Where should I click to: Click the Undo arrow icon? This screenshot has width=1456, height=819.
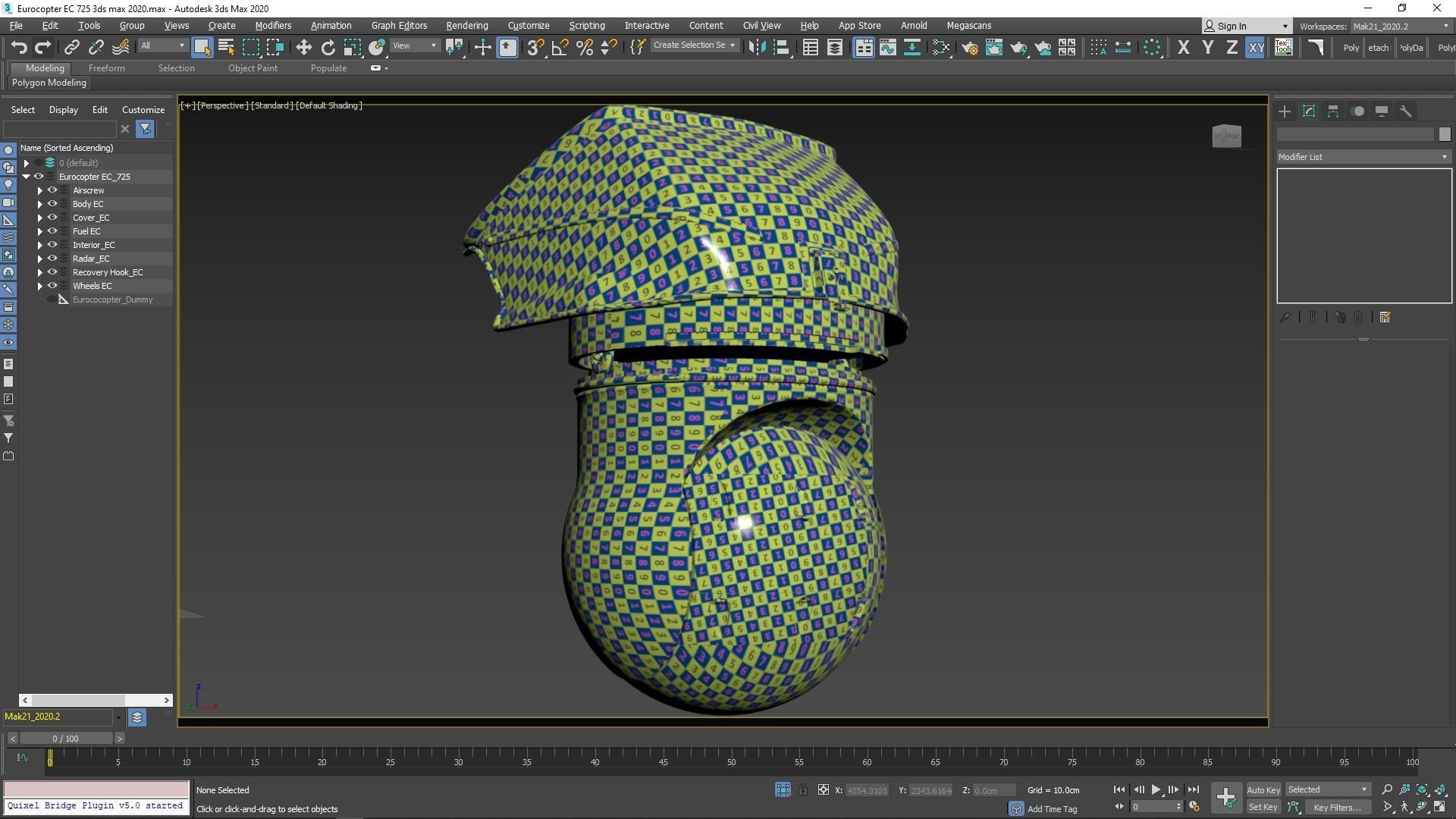(x=19, y=47)
